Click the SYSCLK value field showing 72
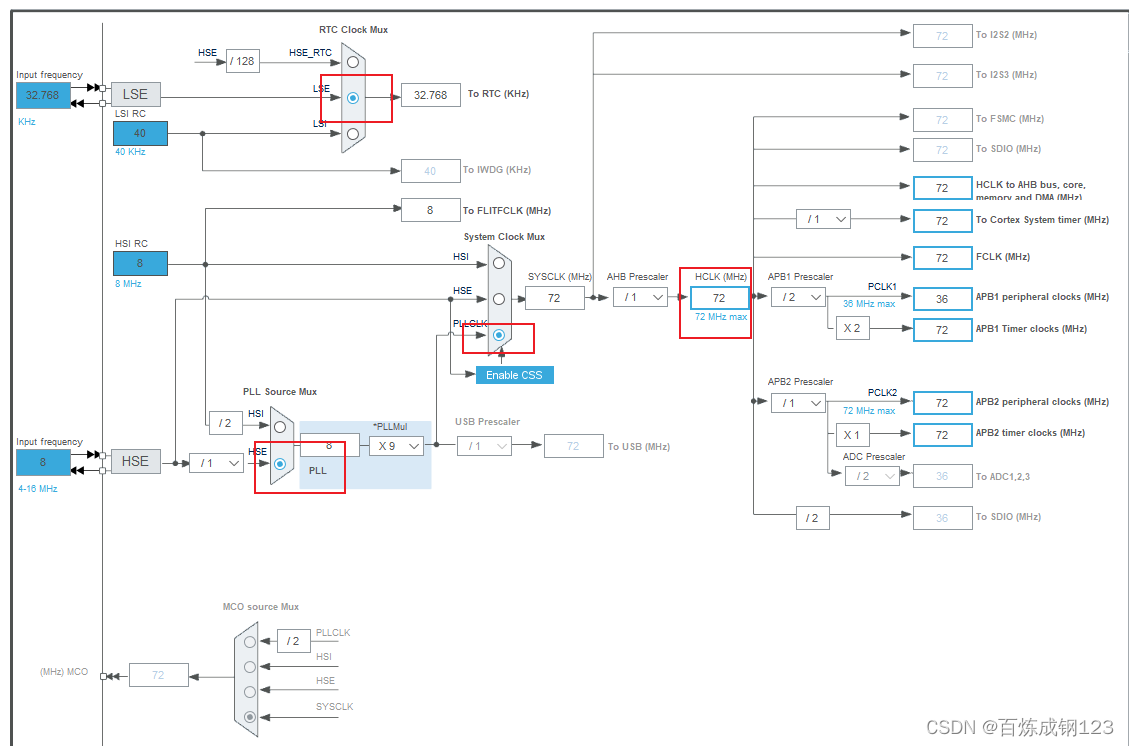 click(555, 297)
